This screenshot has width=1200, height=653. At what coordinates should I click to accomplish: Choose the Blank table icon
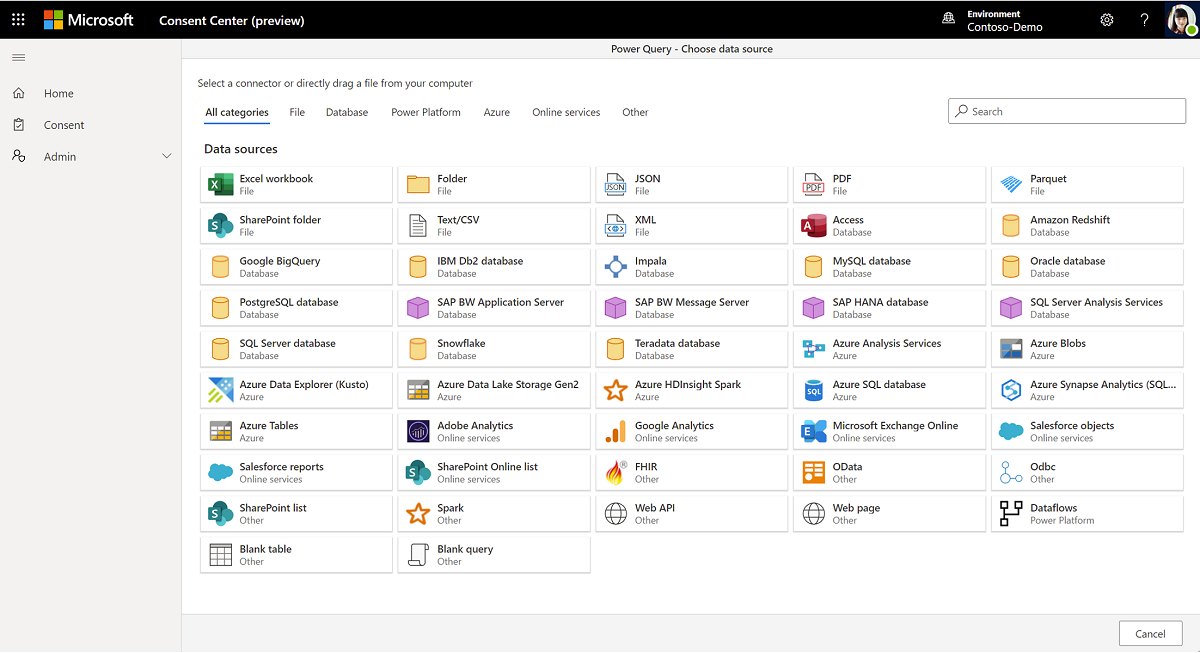[220, 555]
